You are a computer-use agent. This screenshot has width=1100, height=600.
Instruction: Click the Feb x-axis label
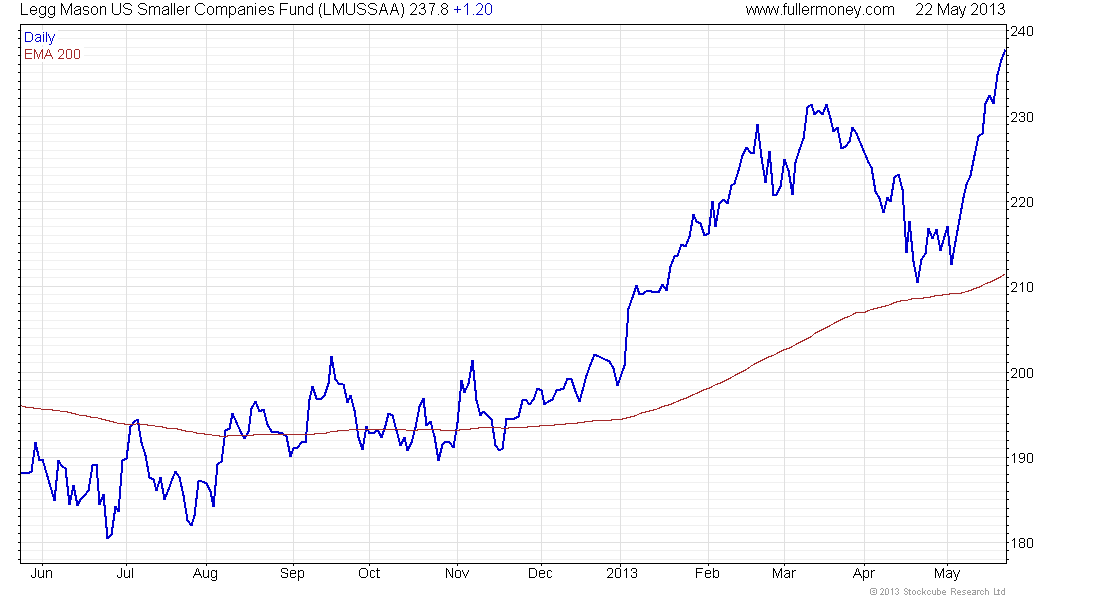(x=707, y=573)
